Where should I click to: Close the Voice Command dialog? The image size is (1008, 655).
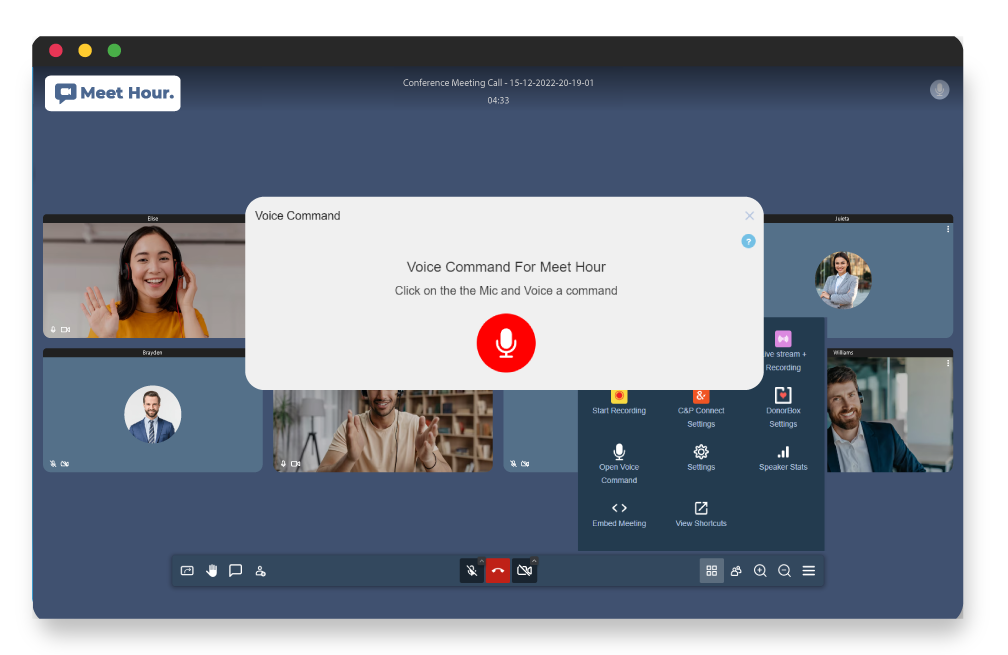749,216
